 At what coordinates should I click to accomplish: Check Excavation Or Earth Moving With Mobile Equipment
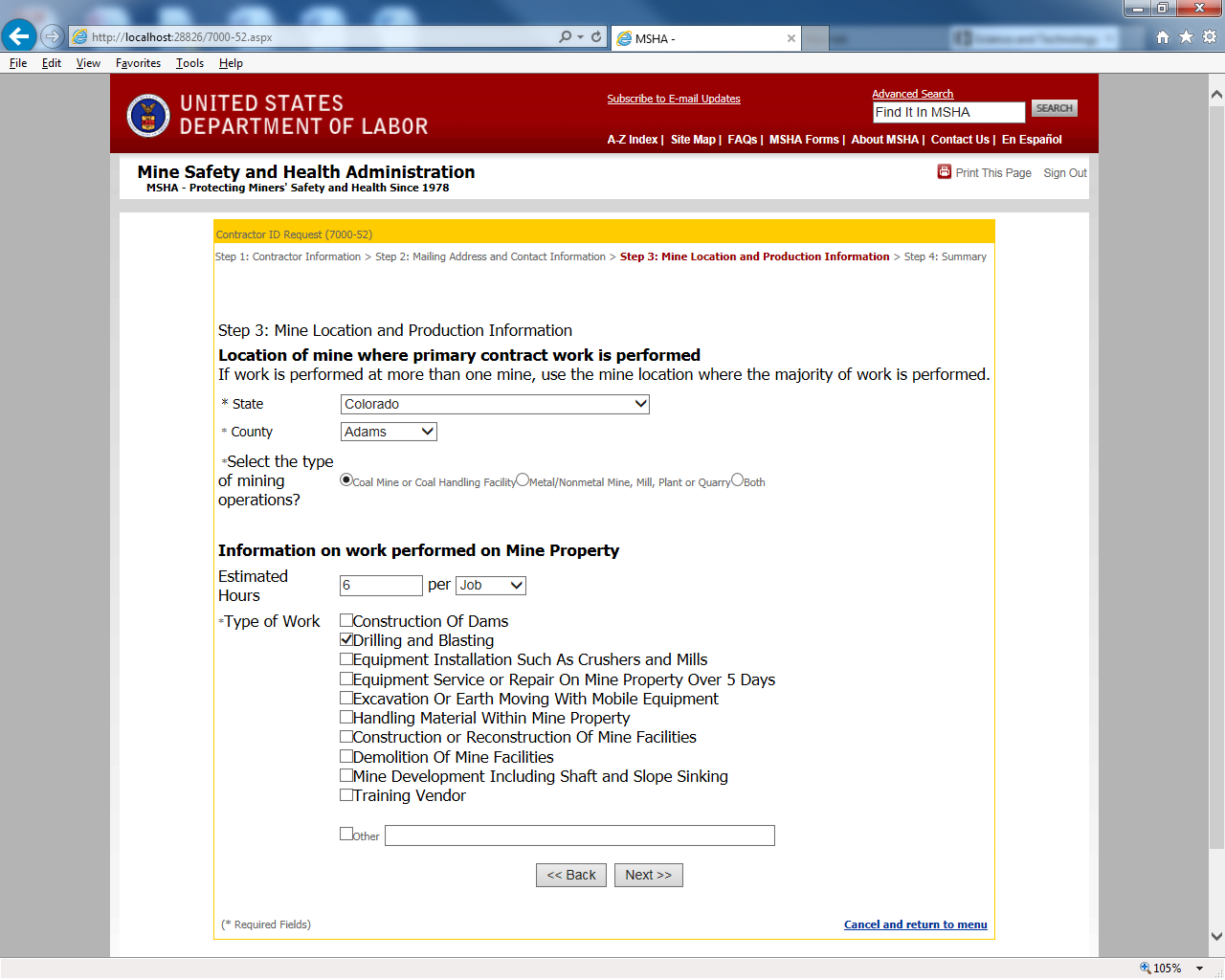(346, 698)
